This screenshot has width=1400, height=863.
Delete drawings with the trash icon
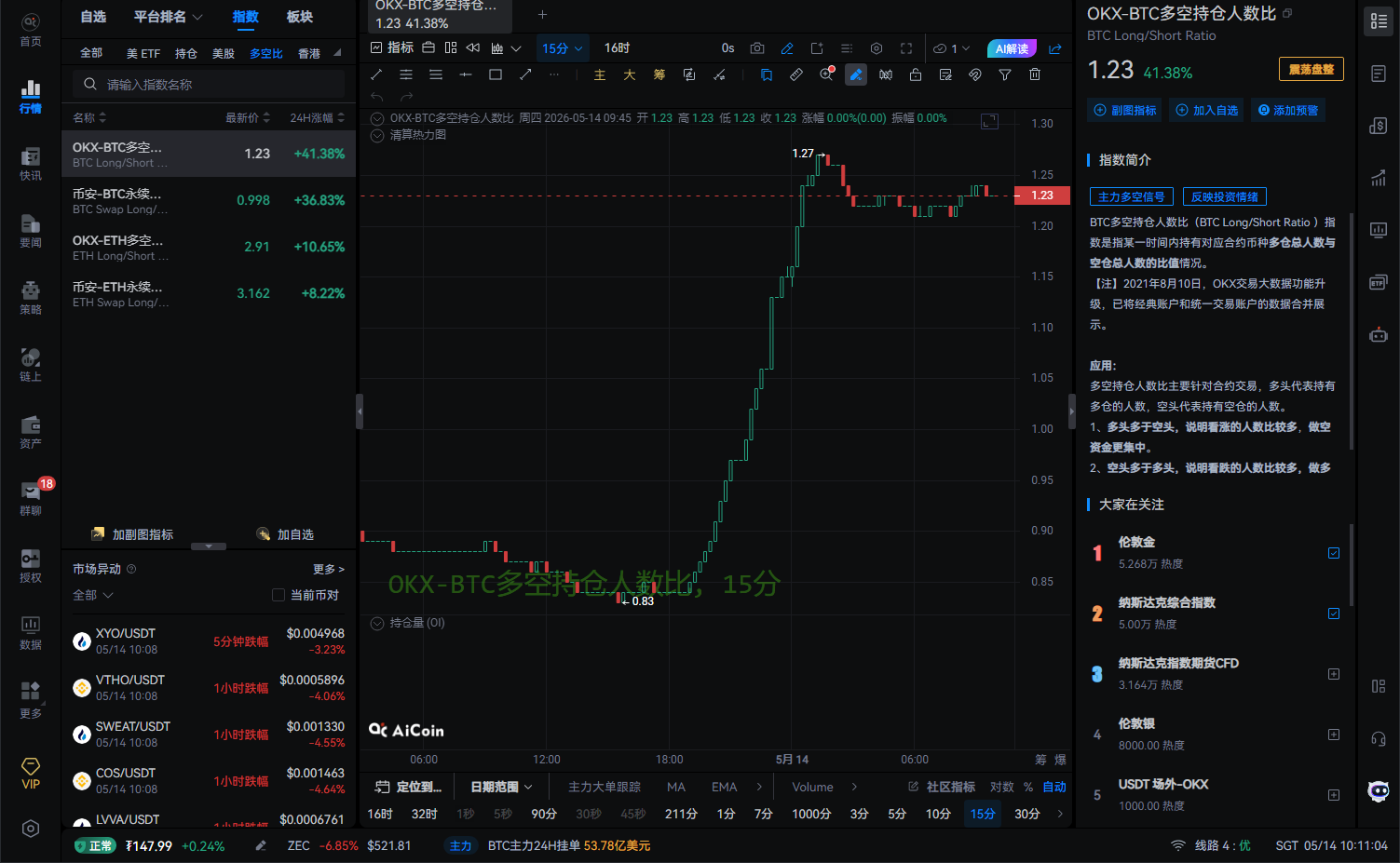click(x=1035, y=74)
